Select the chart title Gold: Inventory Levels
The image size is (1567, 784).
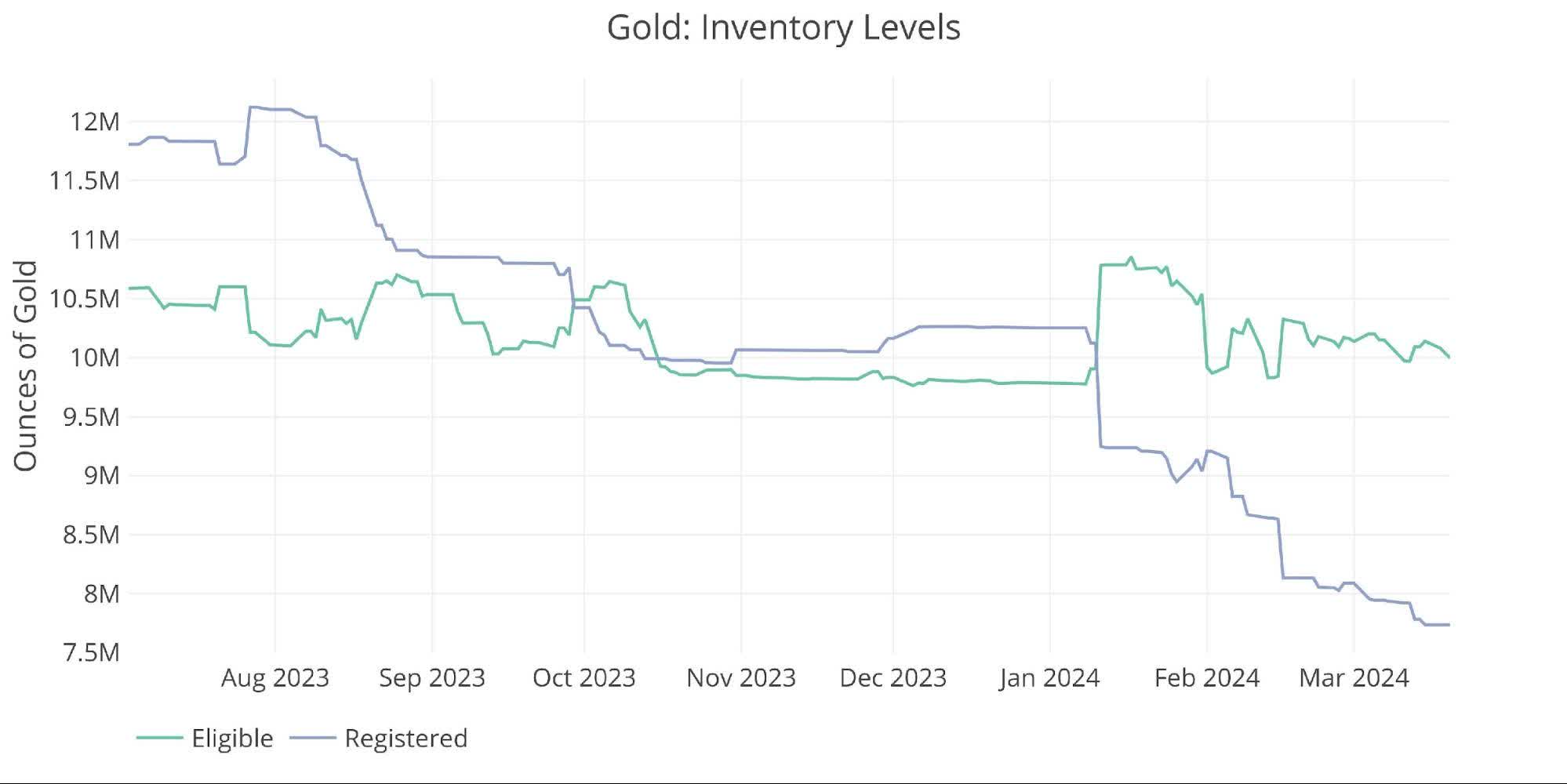coord(783,27)
